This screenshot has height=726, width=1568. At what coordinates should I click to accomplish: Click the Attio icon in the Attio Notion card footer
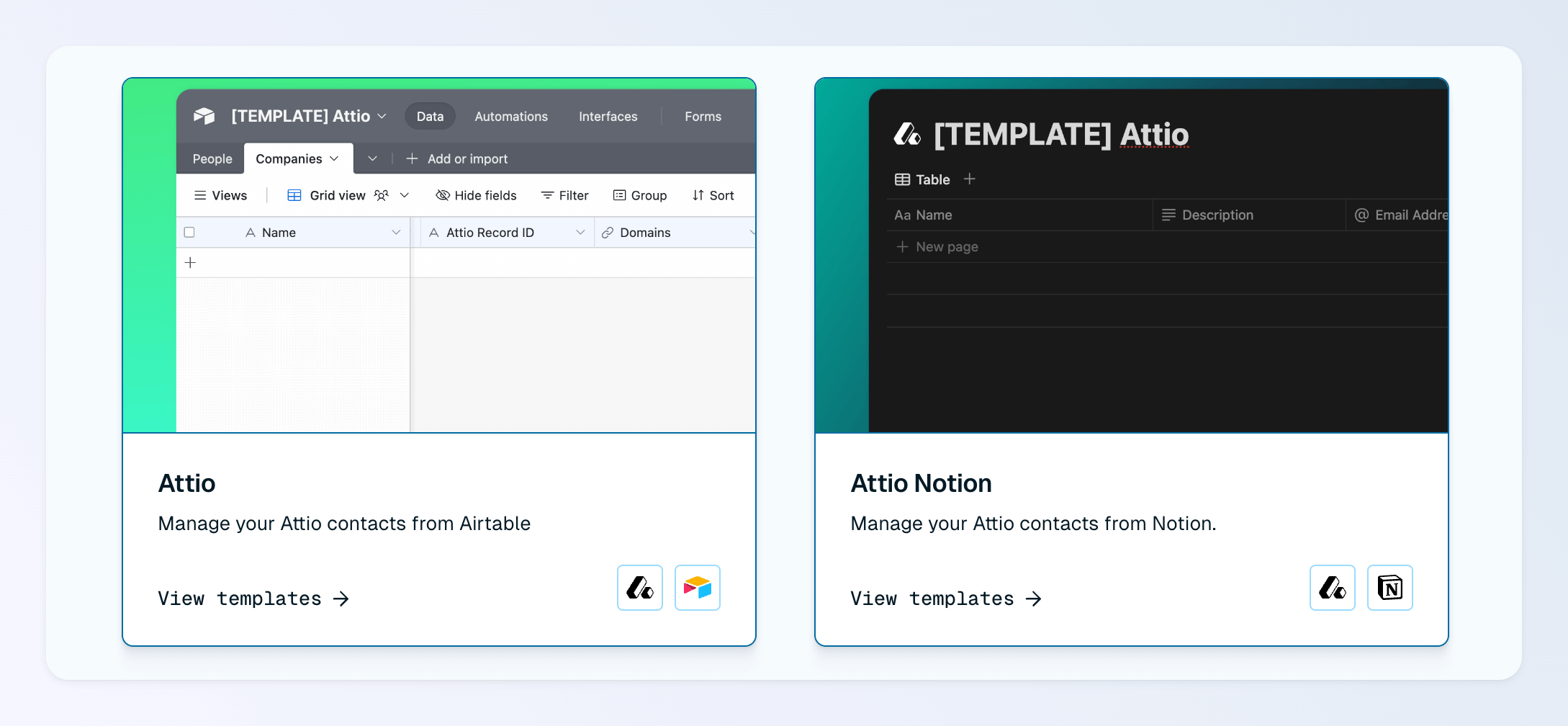tap(1333, 588)
